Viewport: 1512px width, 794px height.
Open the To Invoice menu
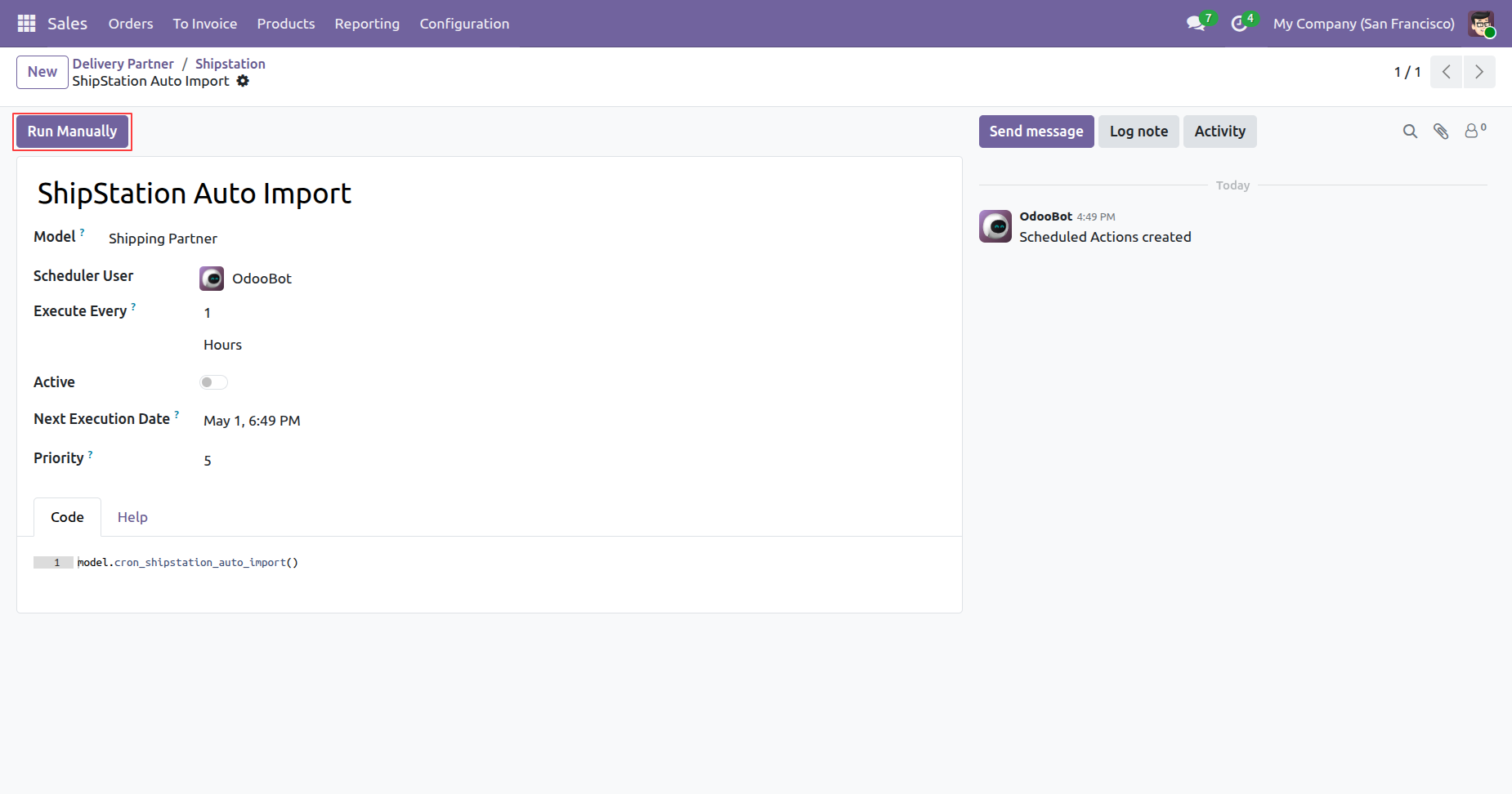(x=205, y=24)
